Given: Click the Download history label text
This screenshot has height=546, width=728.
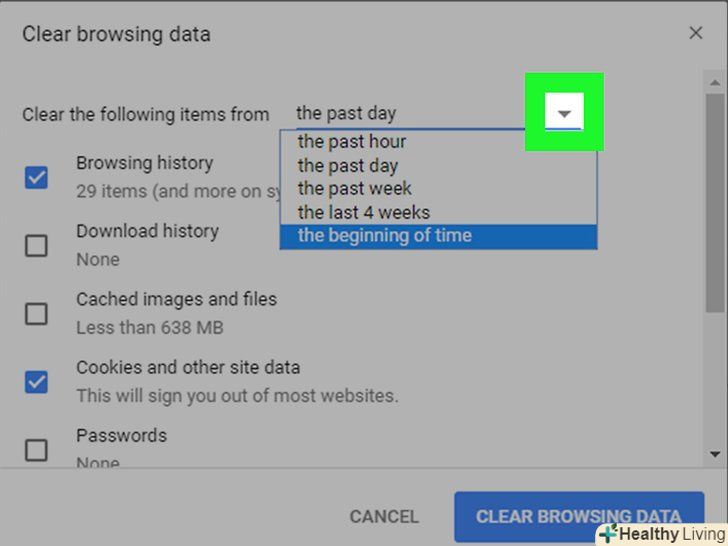Looking at the screenshot, I should (147, 231).
